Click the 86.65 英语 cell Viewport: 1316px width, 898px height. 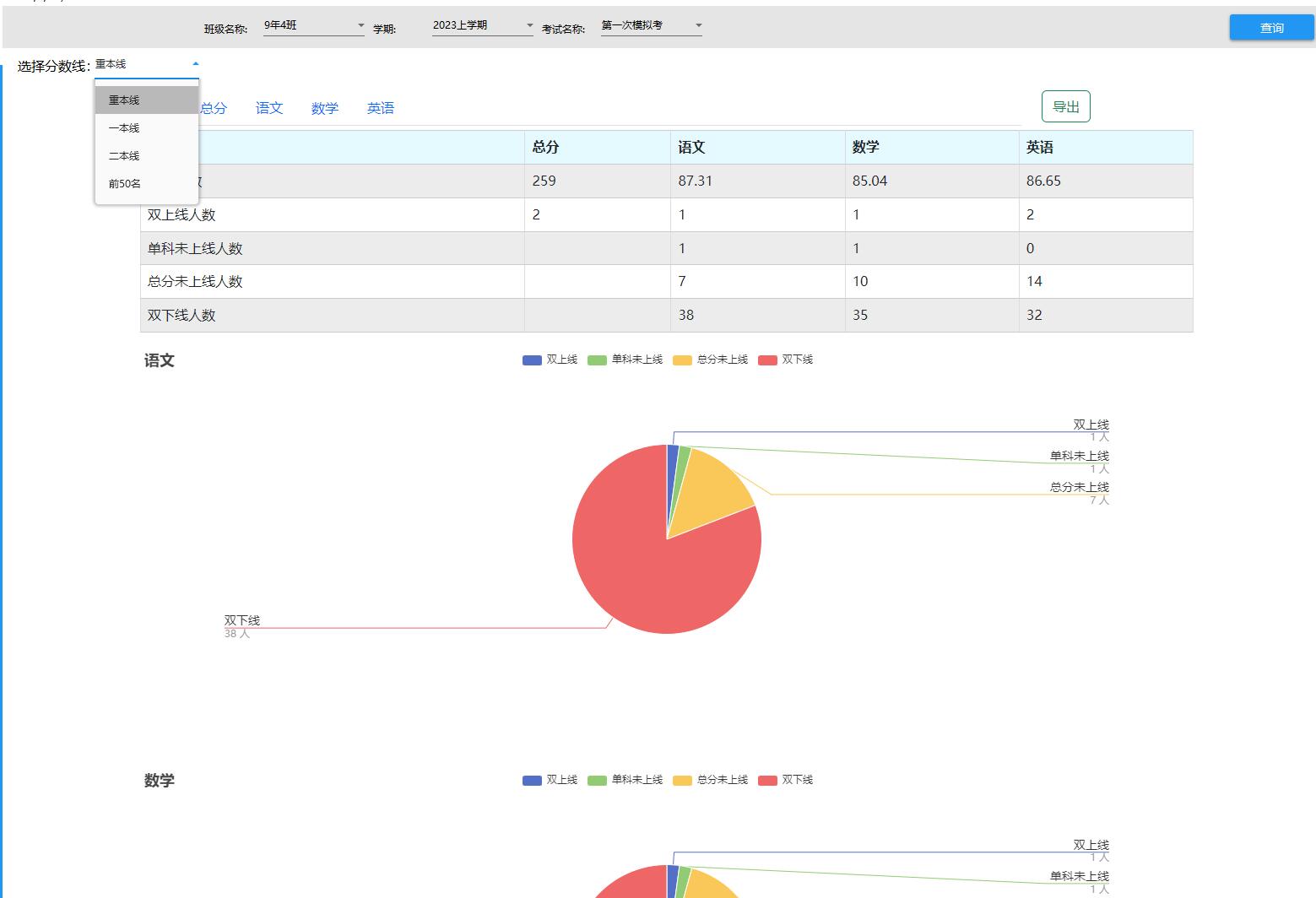click(x=1106, y=181)
